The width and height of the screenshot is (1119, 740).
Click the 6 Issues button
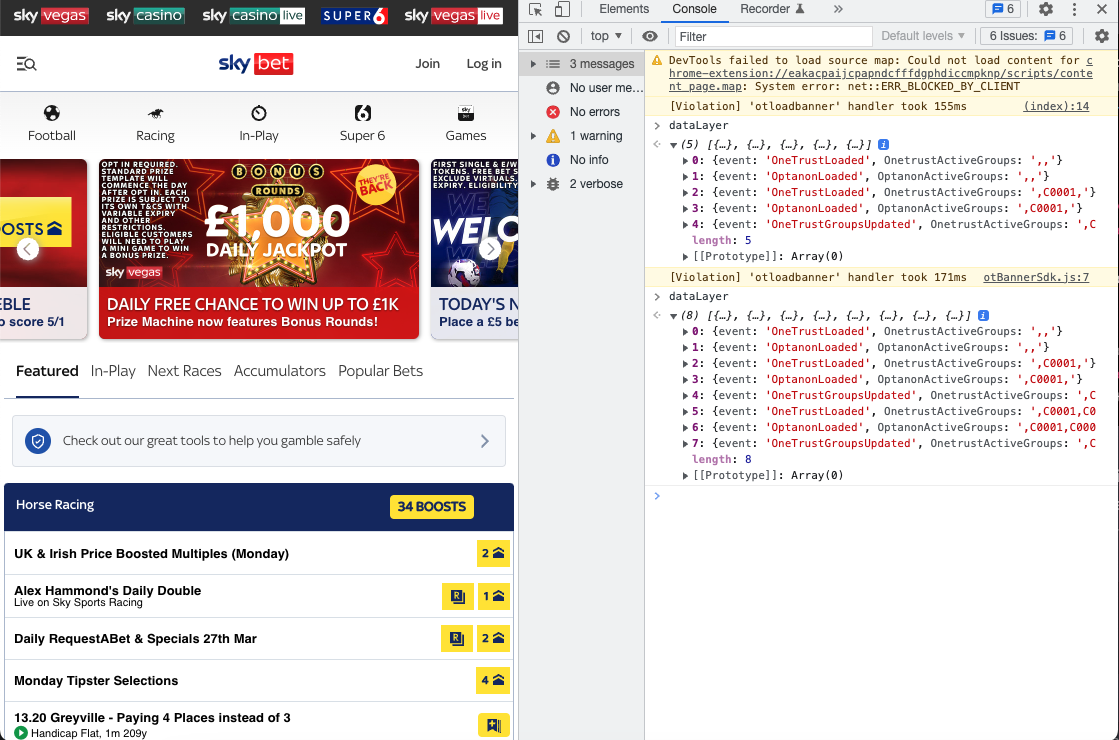pyautogui.click(x=1027, y=36)
